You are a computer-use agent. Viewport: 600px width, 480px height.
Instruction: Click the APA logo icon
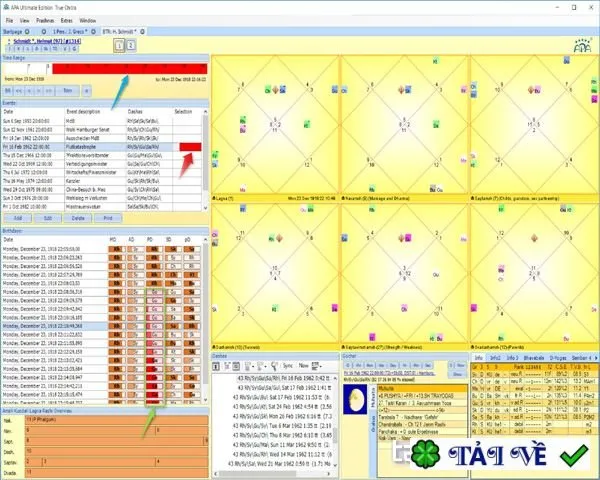(582, 46)
